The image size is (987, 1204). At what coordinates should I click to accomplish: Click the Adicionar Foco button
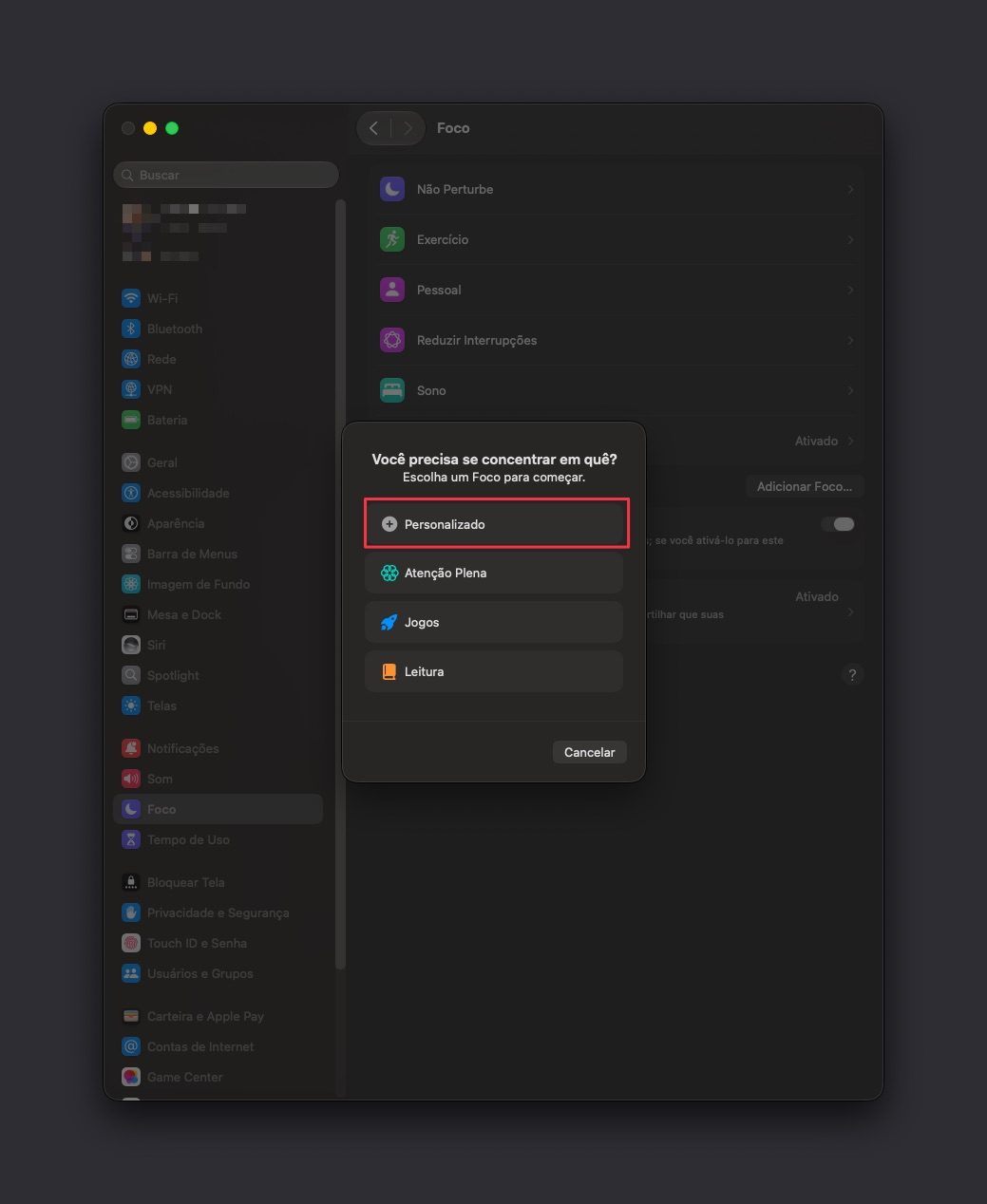pyautogui.click(x=804, y=486)
